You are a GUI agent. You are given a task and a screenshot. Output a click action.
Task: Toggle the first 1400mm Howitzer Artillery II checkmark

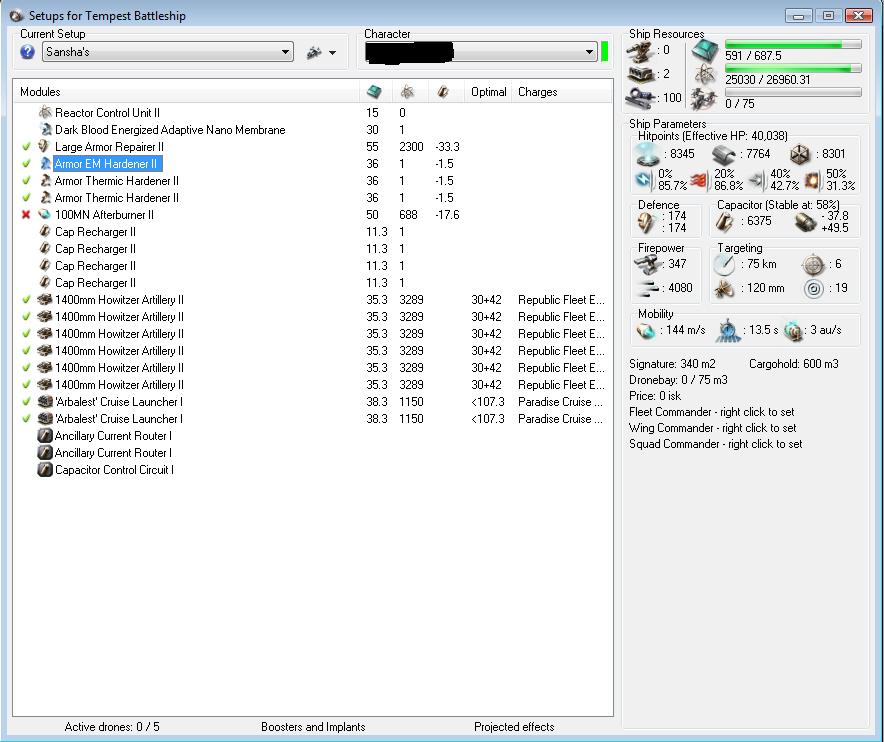coord(26,300)
